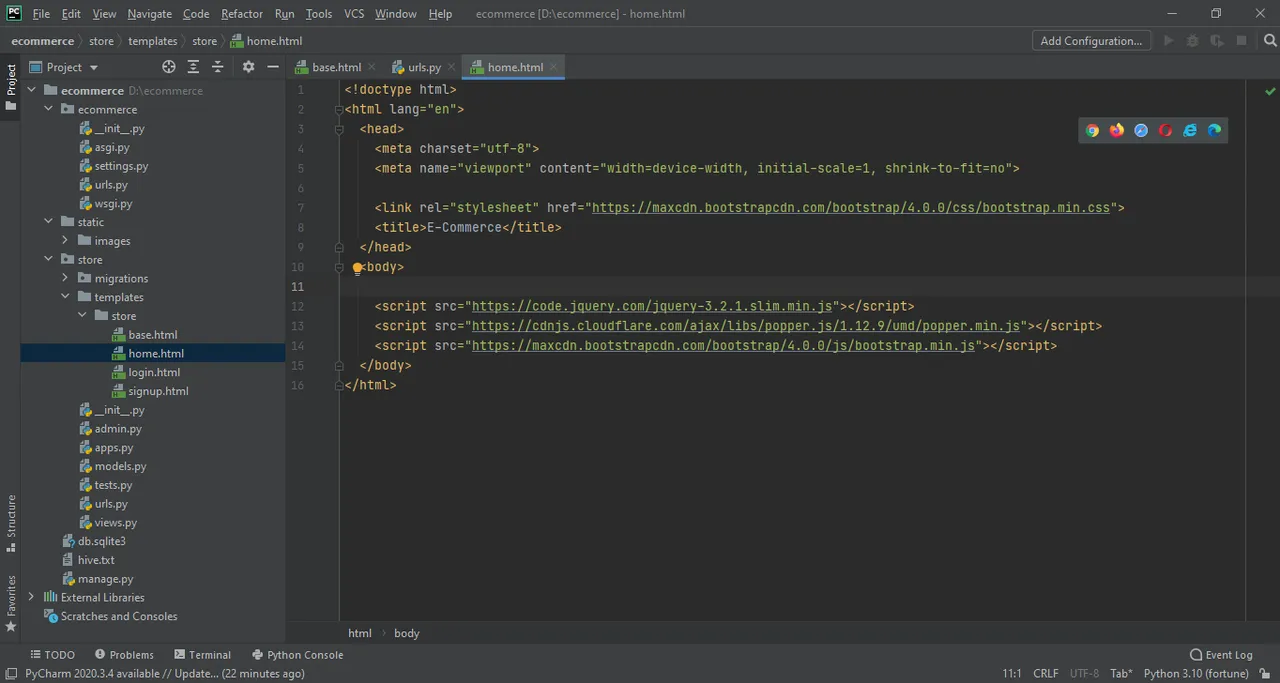Open the Refactor menu
1280x683 pixels.
coord(242,14)
